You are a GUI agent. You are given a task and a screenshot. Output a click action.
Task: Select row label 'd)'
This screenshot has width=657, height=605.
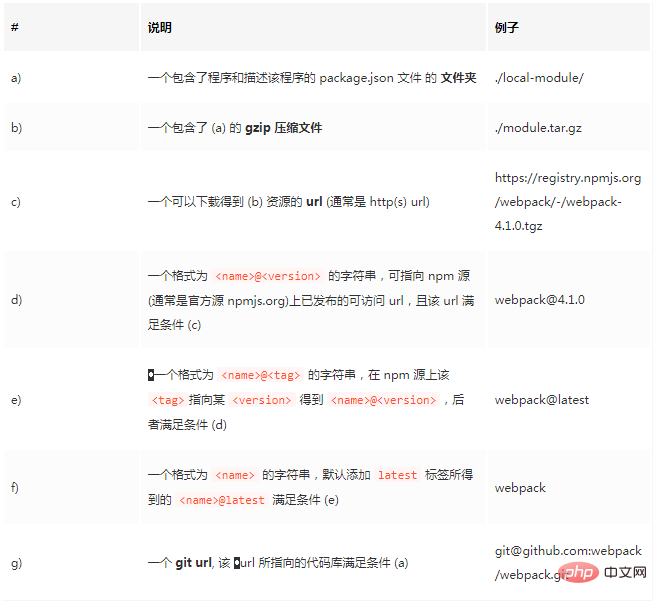coord(16,300)
